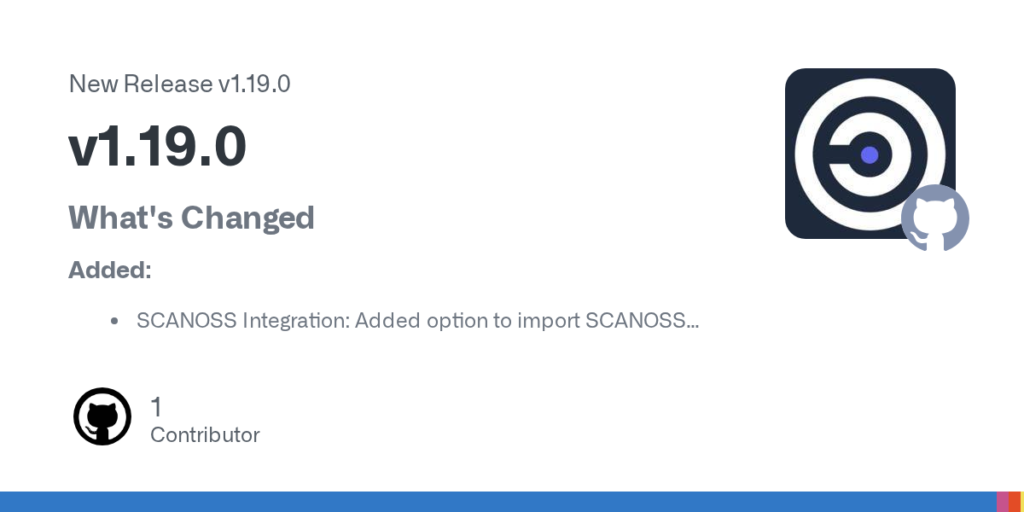Click the "Added:" subheading
The height and width of the screenshot is (512, 1024).
(110, 270)
